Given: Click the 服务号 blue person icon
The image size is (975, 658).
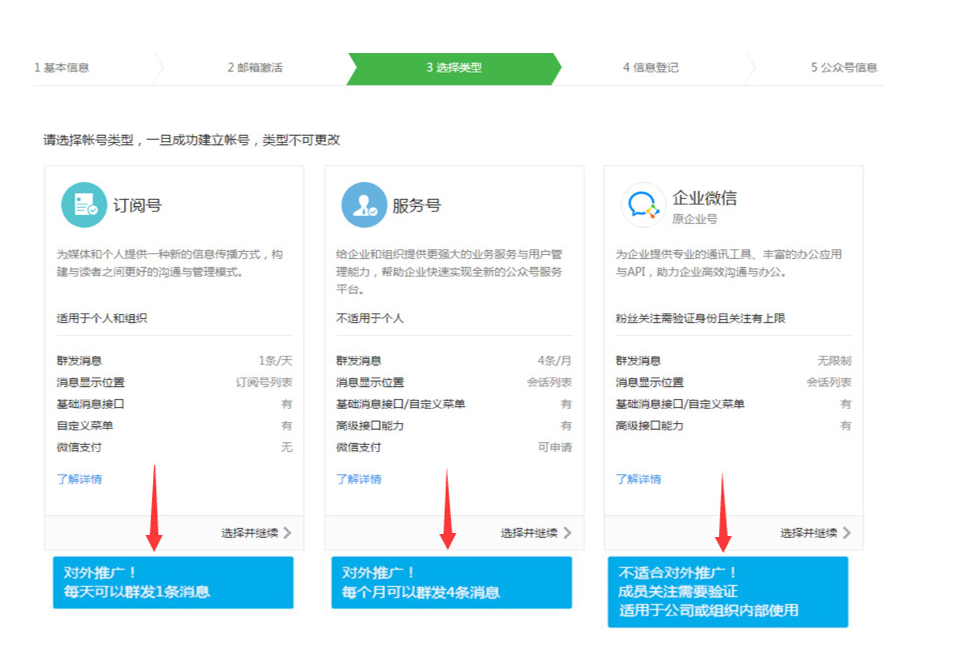Looking at the screenshot, I should coord(364,205).
